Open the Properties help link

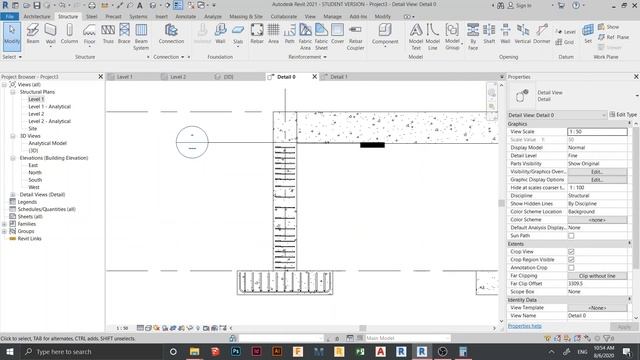coord(524,326)
